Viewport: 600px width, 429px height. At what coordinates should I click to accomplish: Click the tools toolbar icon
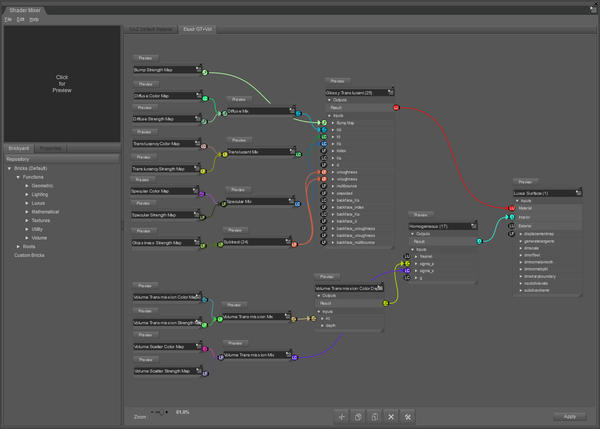click(x=408, y=417)
